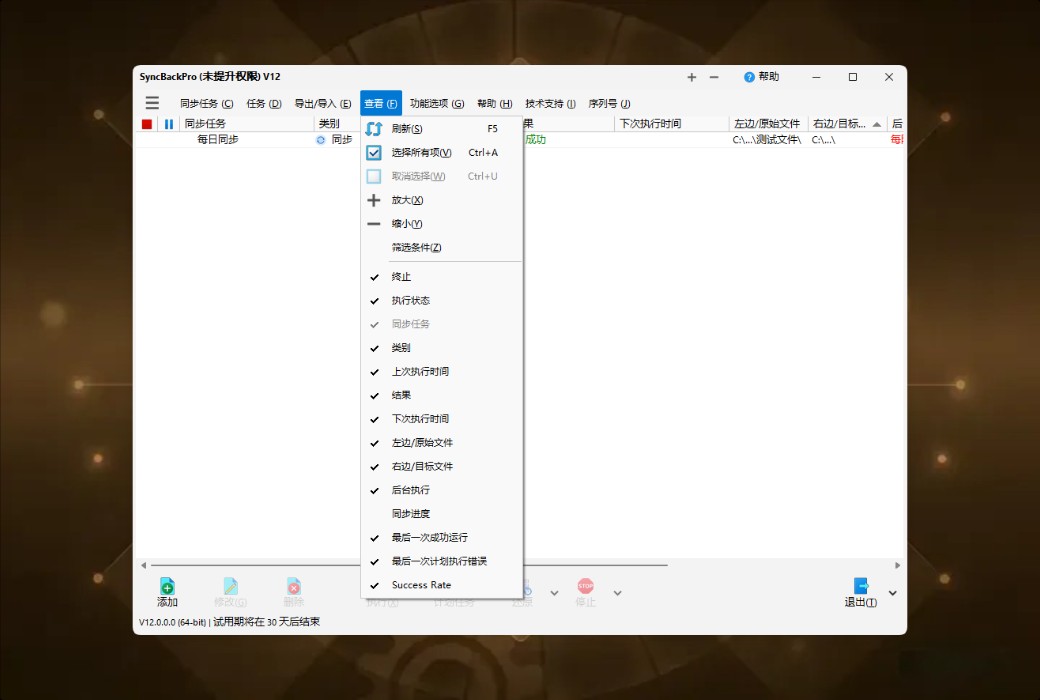1040x700 pixels.
Task: Select the 修改 modify profile icon
Action: (231, 587)
